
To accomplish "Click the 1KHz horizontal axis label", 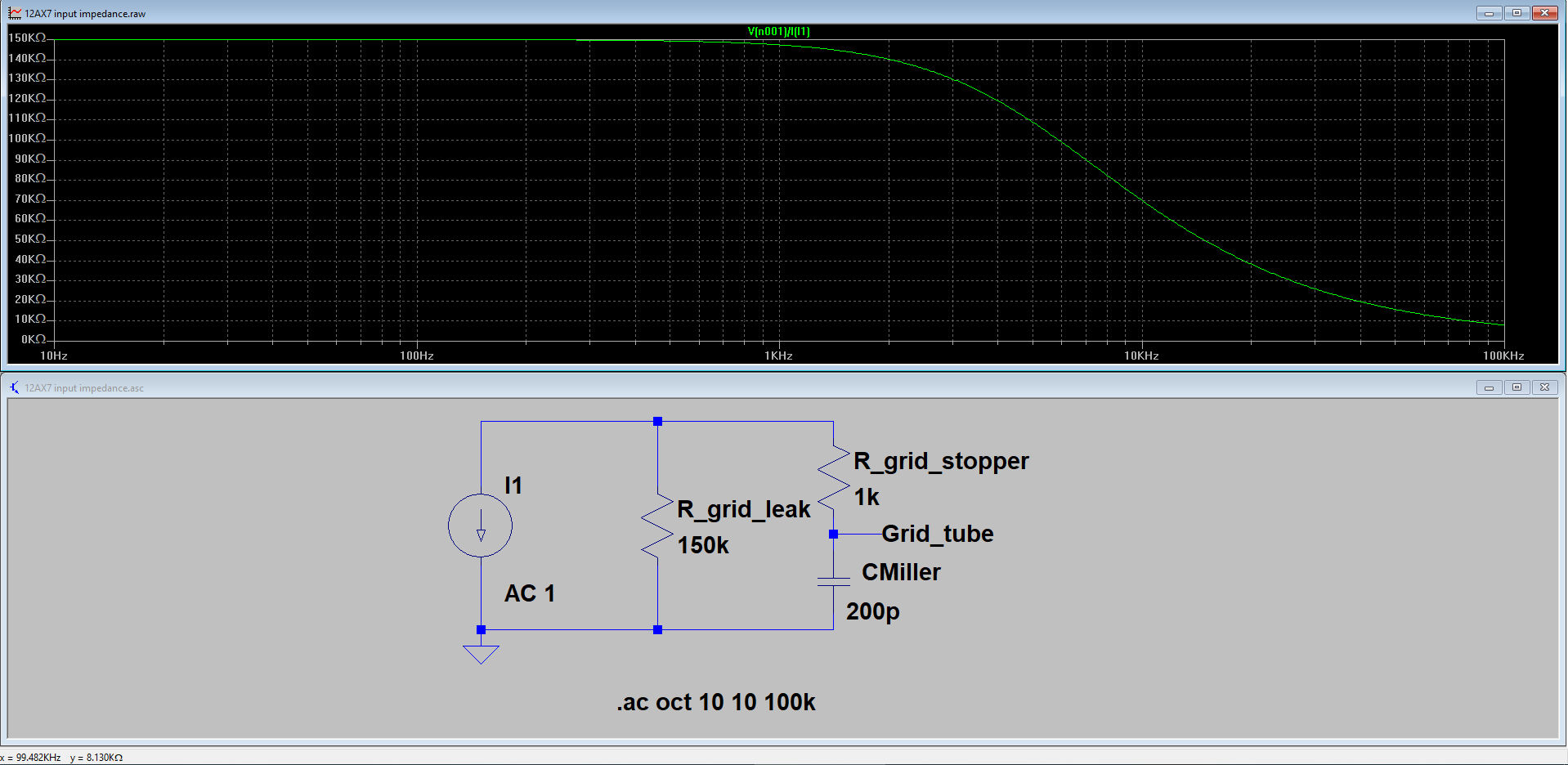I will point(778,356).
